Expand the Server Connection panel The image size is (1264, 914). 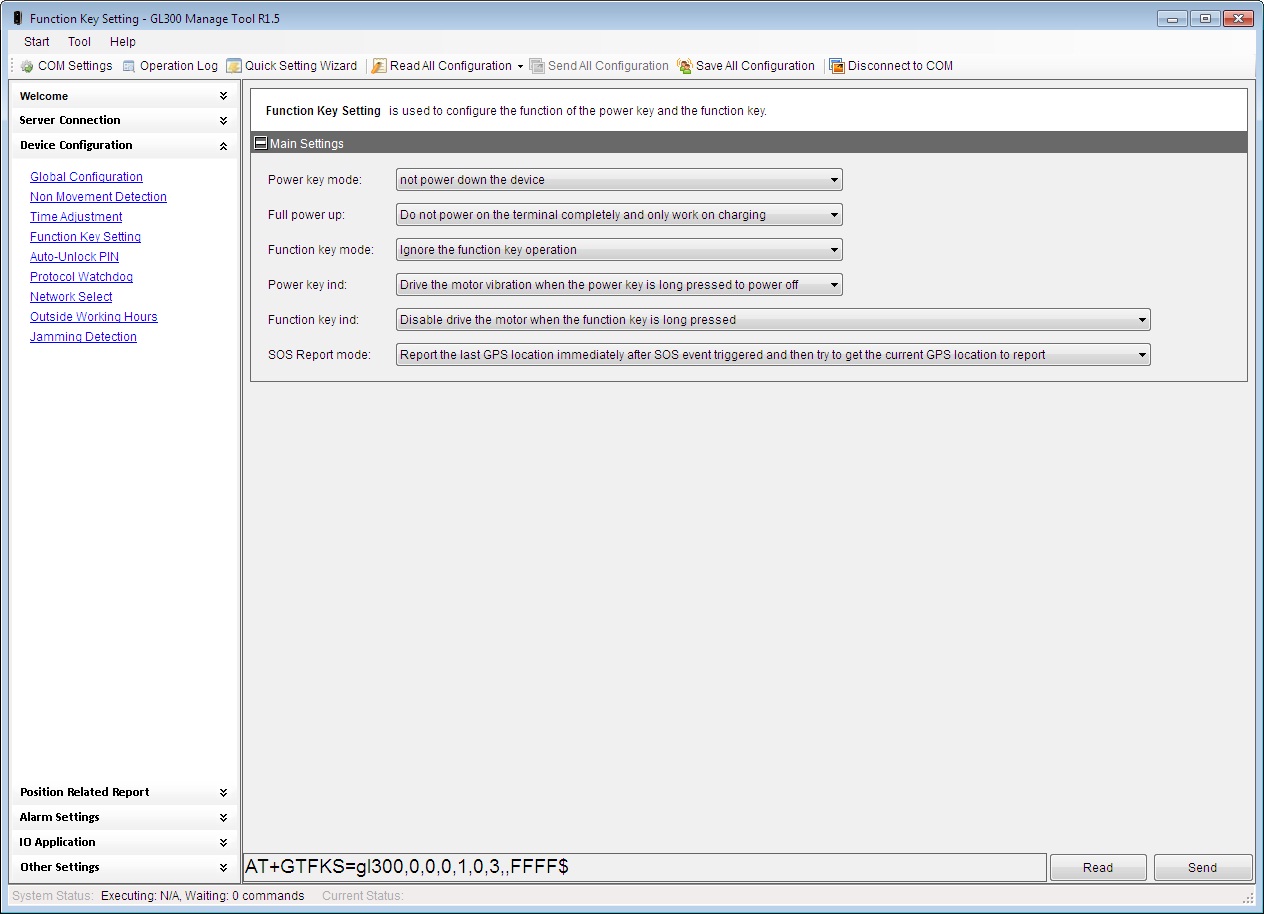(124, 120)
